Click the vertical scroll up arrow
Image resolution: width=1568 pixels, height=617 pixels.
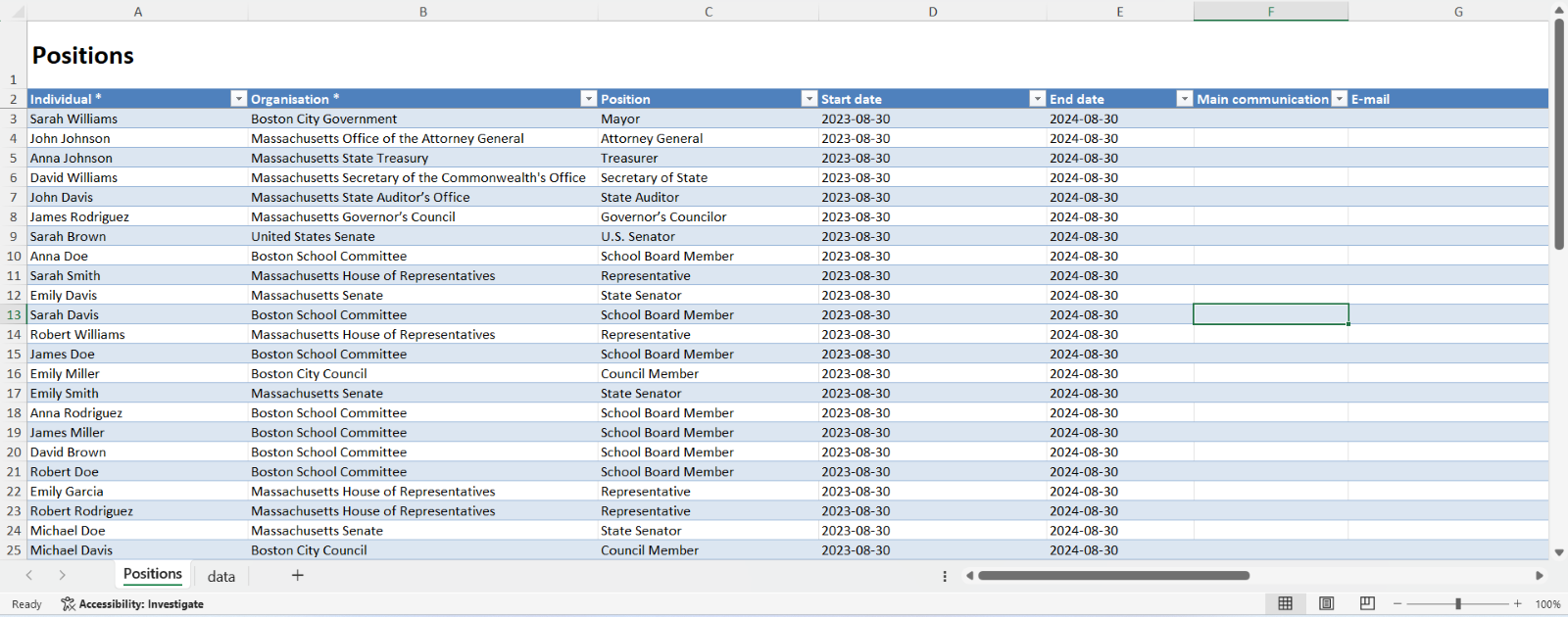pyautogui.click(x=1559, y=10)
